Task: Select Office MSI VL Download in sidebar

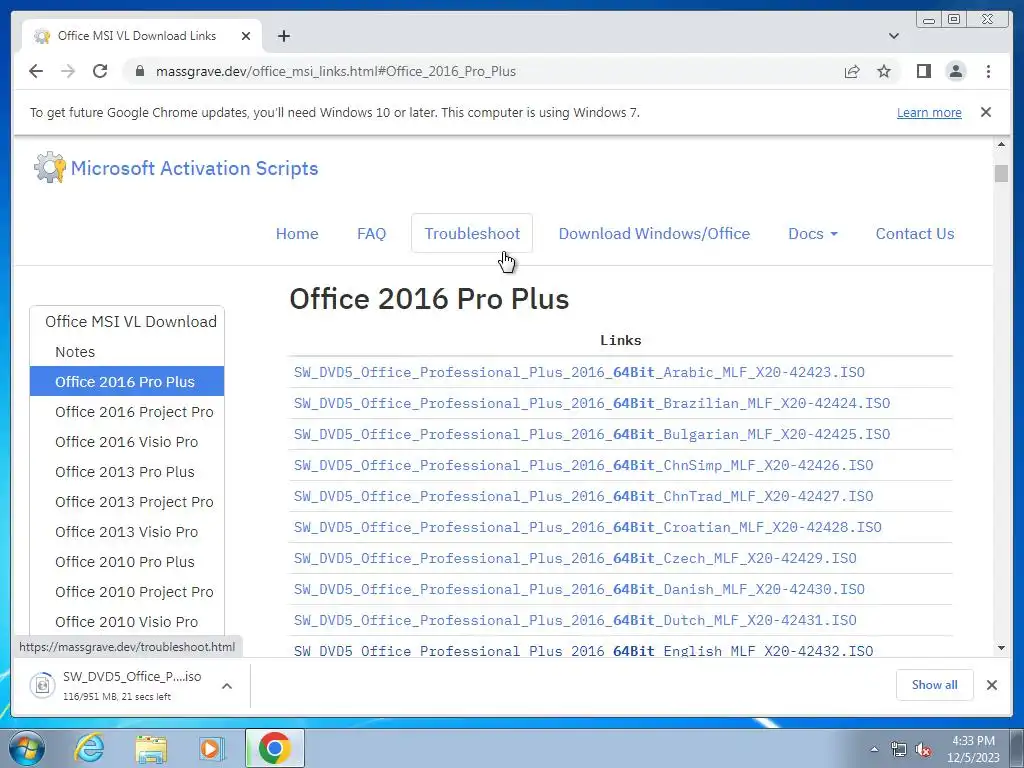Action: (130, 321)
